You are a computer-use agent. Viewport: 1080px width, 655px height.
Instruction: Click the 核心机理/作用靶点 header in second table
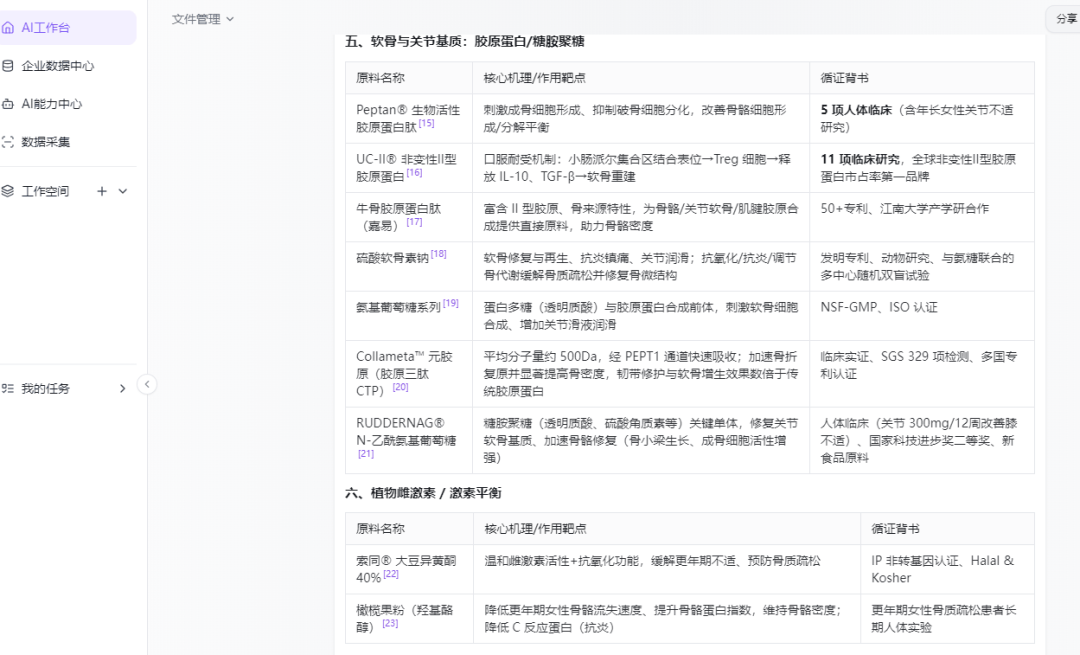(667, 529)
